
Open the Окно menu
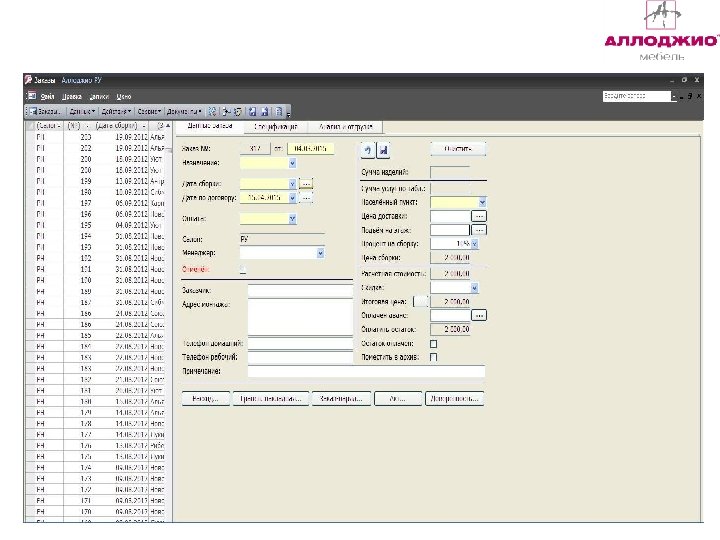[x=124, y=96]
